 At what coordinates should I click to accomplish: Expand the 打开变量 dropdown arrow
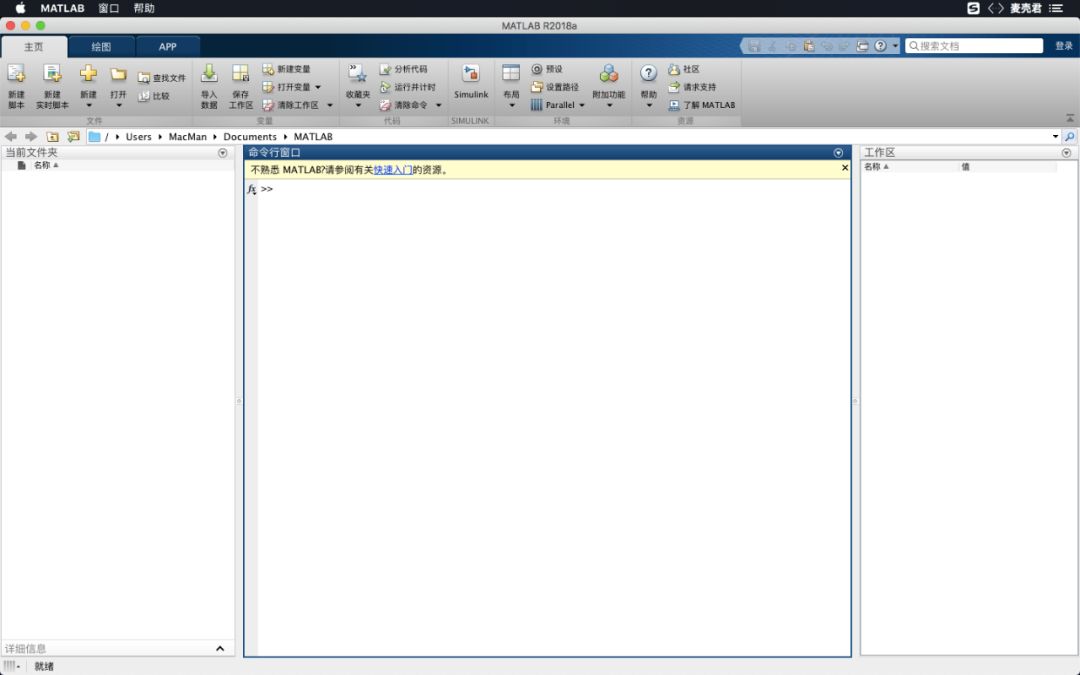pyautogui.click(x=318, y=87)
